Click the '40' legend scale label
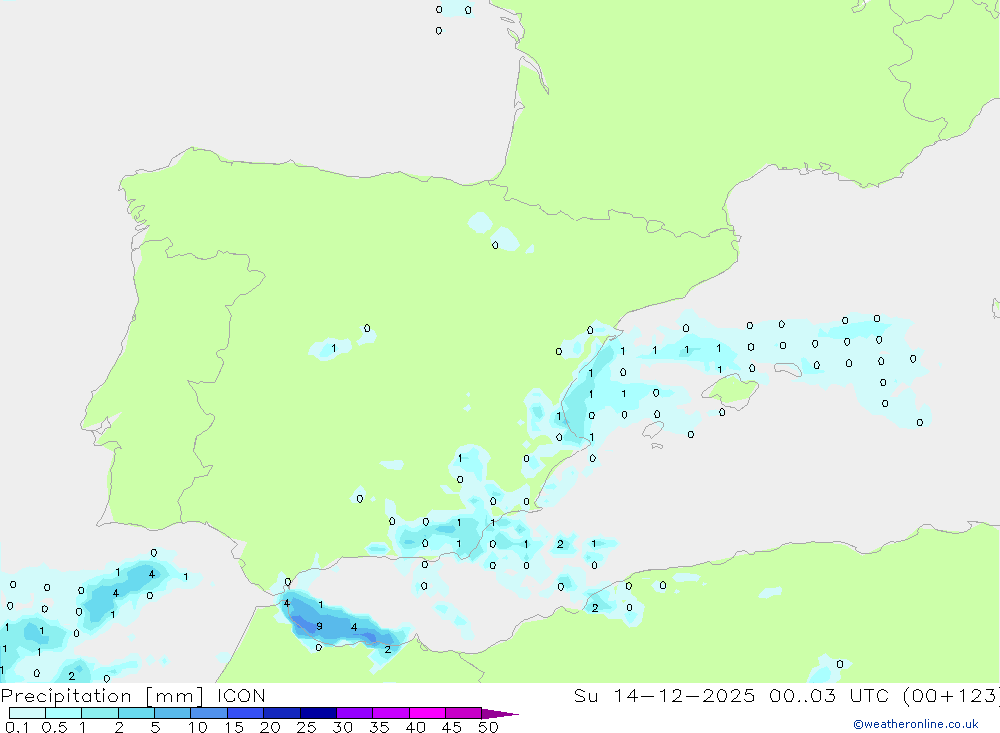The image size is (1000, 733). pos(416,727)
